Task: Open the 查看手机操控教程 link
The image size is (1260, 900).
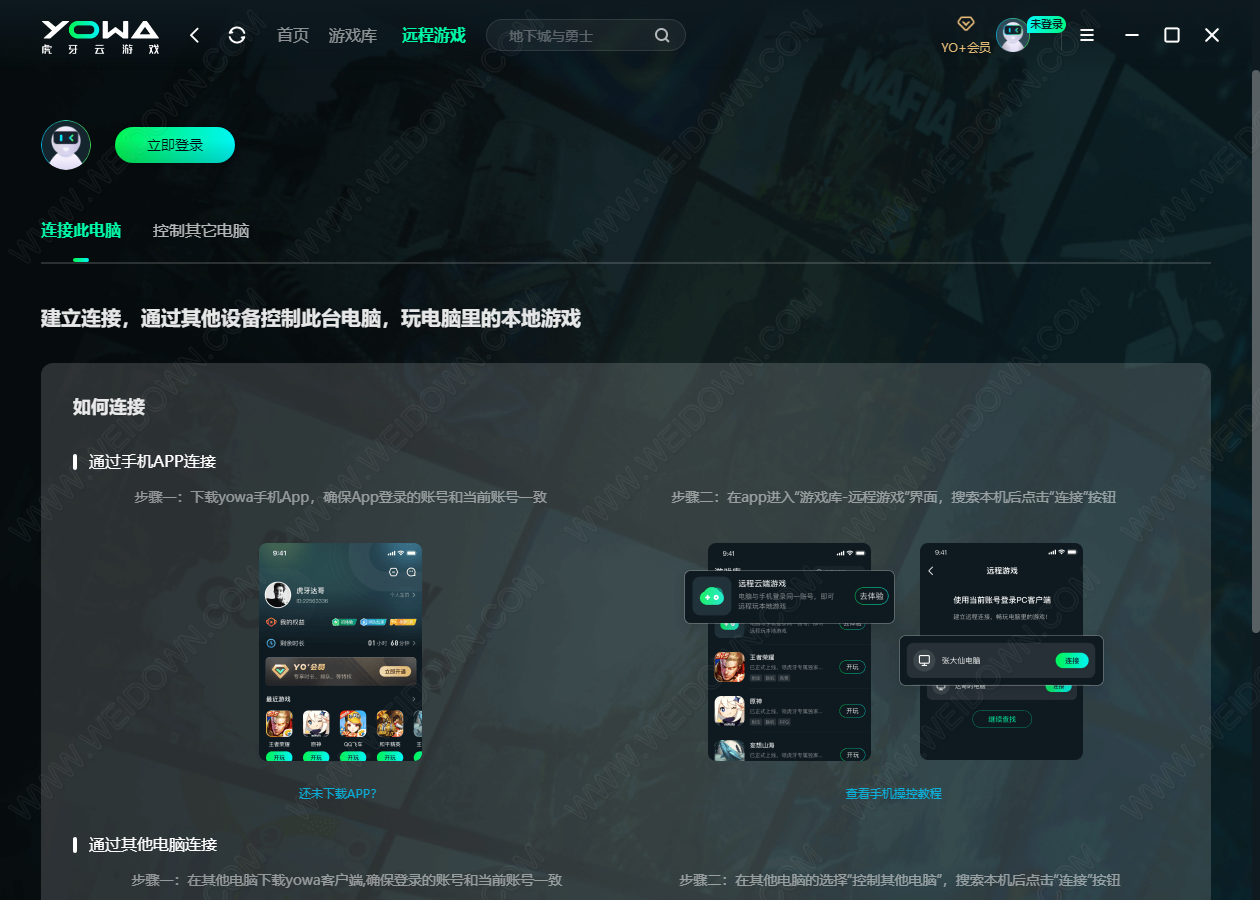Action: point(893,793)
